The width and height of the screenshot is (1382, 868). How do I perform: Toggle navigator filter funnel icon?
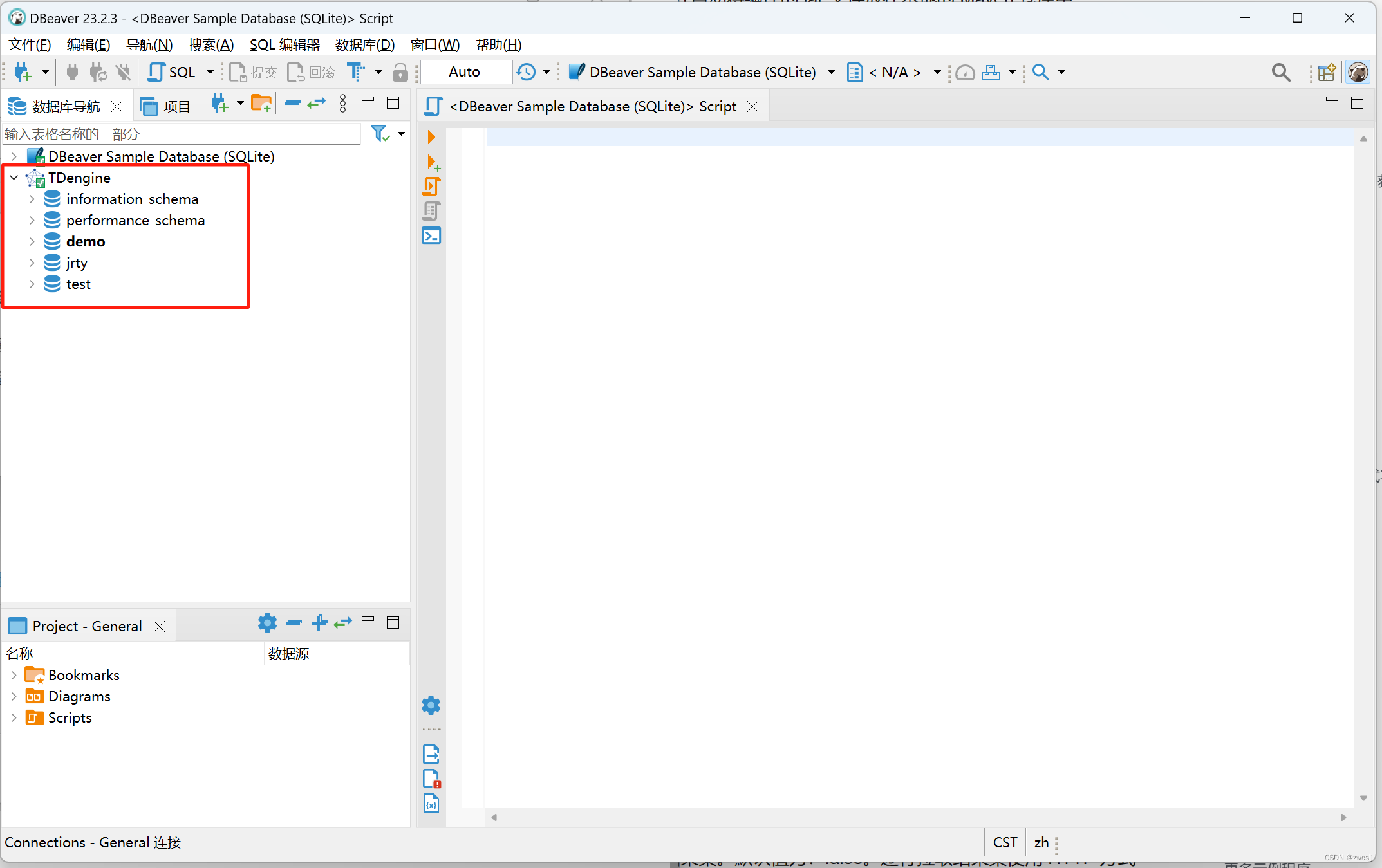coord(380,134)
